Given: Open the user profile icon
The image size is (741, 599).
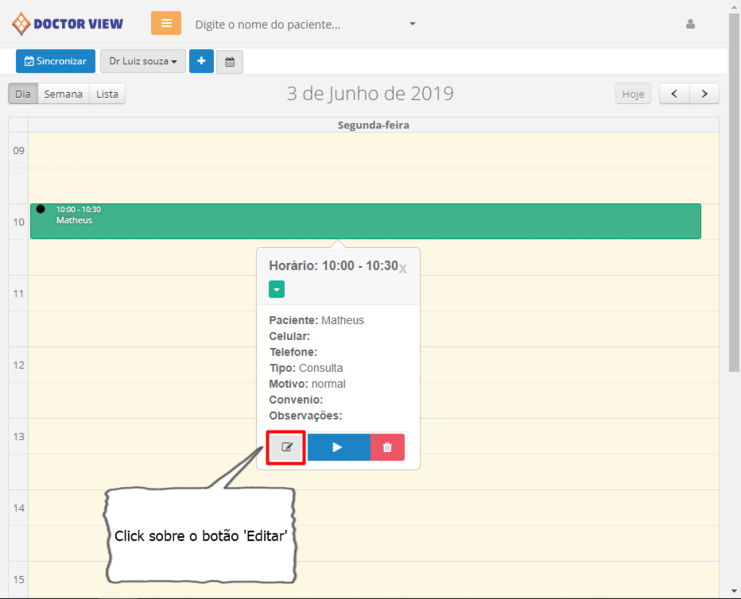Looking at the screenshot, I should coord(690,24).
